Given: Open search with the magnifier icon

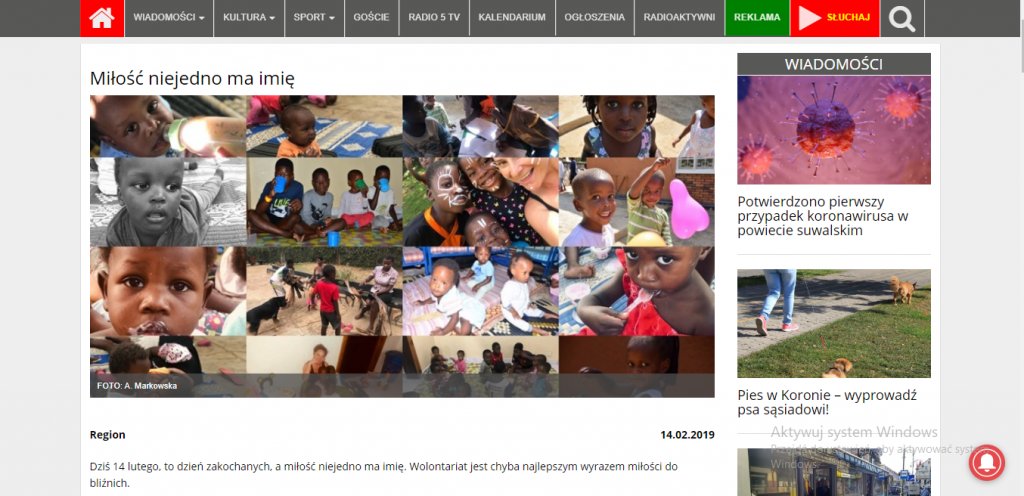Looking at the screenshot, I should tap(902, 18).
